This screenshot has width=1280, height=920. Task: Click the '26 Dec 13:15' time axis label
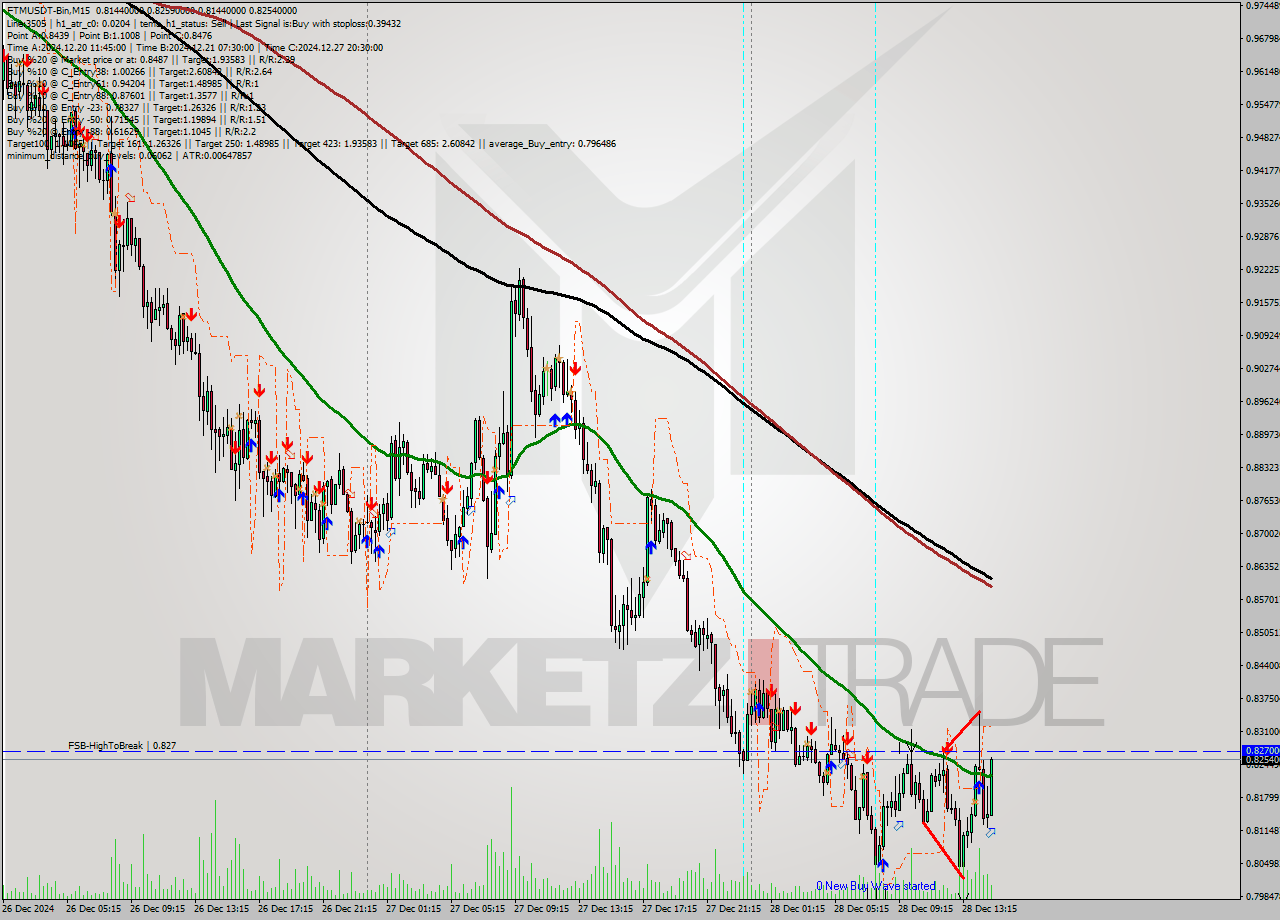[221, 909]
